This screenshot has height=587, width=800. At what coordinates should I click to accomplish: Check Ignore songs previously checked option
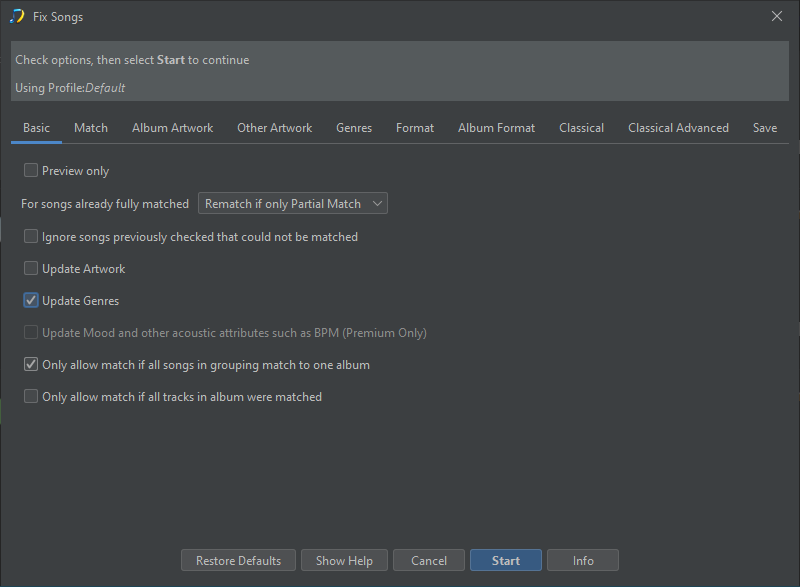(x=31, y=237)
